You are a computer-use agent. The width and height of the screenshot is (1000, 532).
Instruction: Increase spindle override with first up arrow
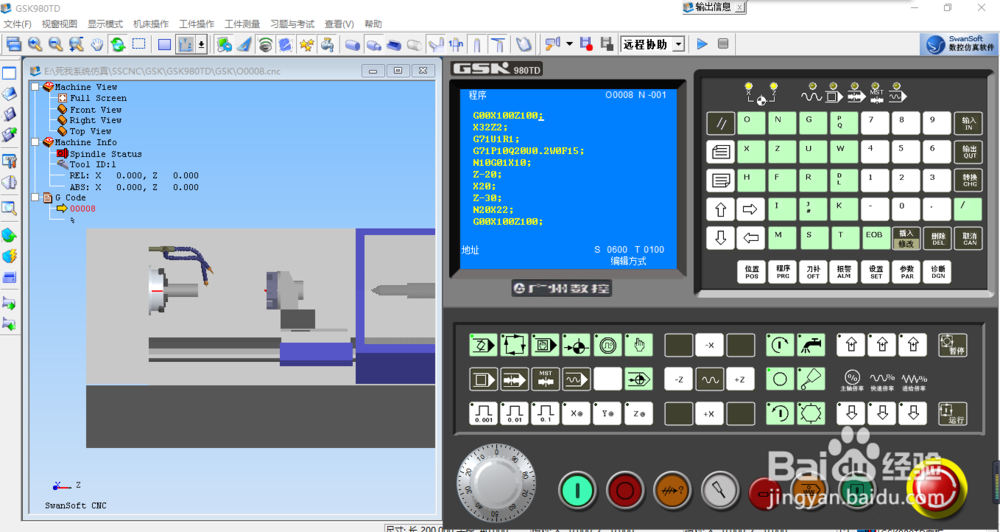851,345
